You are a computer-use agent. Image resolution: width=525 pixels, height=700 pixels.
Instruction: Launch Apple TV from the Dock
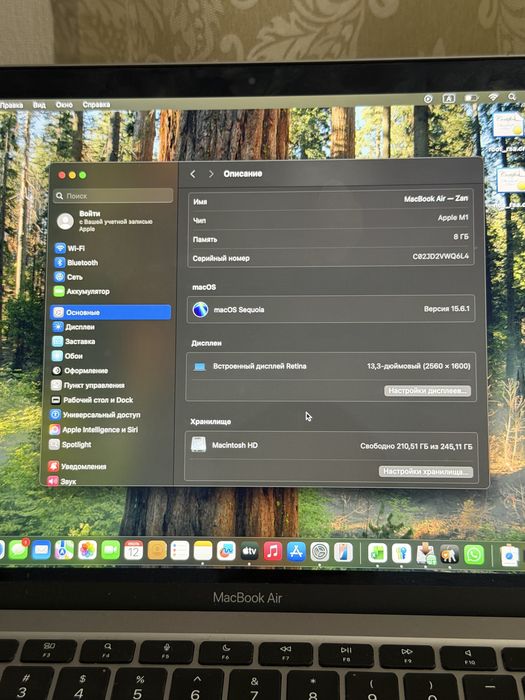coord(249,551)
